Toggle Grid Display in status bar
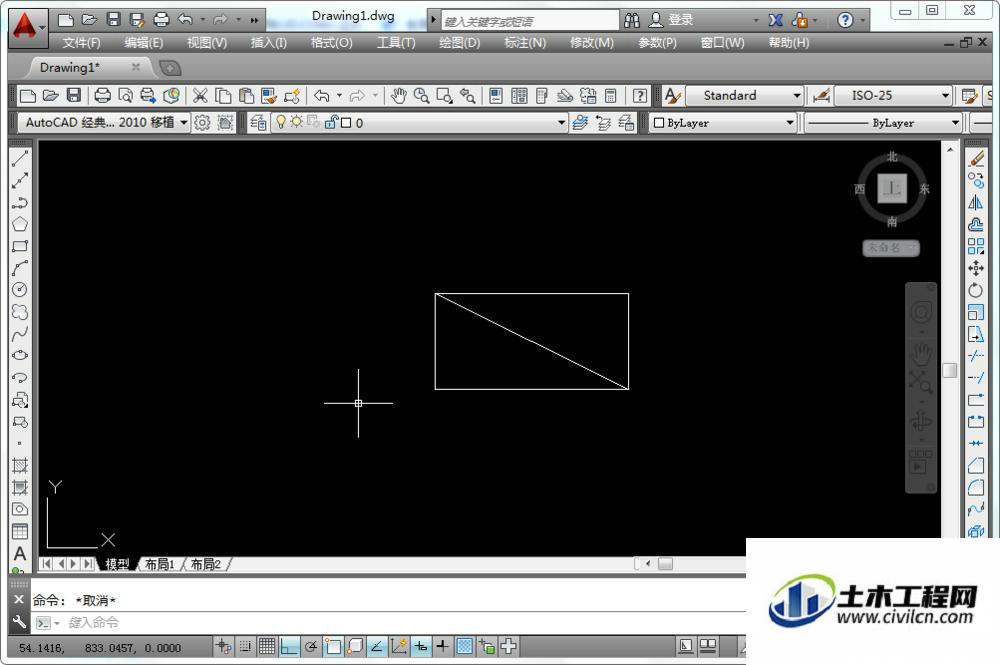The image size is (1000, 665). [x=267, y=647]
